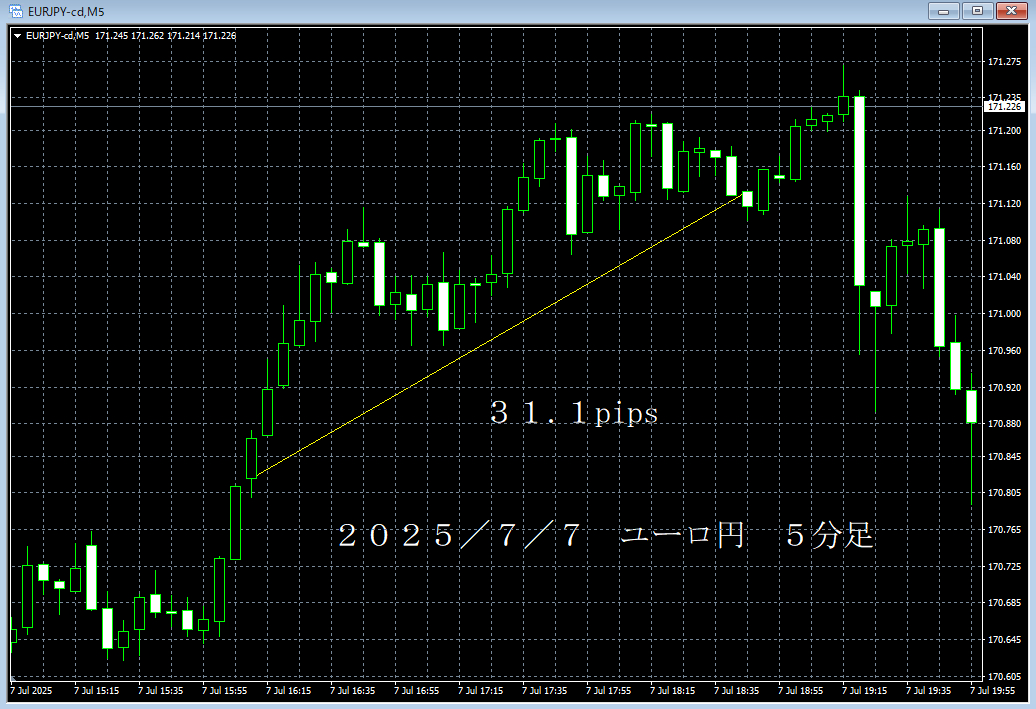The width and height of the screenshot is (1036, 709).
Task: Click the 7 Jul 18:35 time axis label
Action: (738, 690)
